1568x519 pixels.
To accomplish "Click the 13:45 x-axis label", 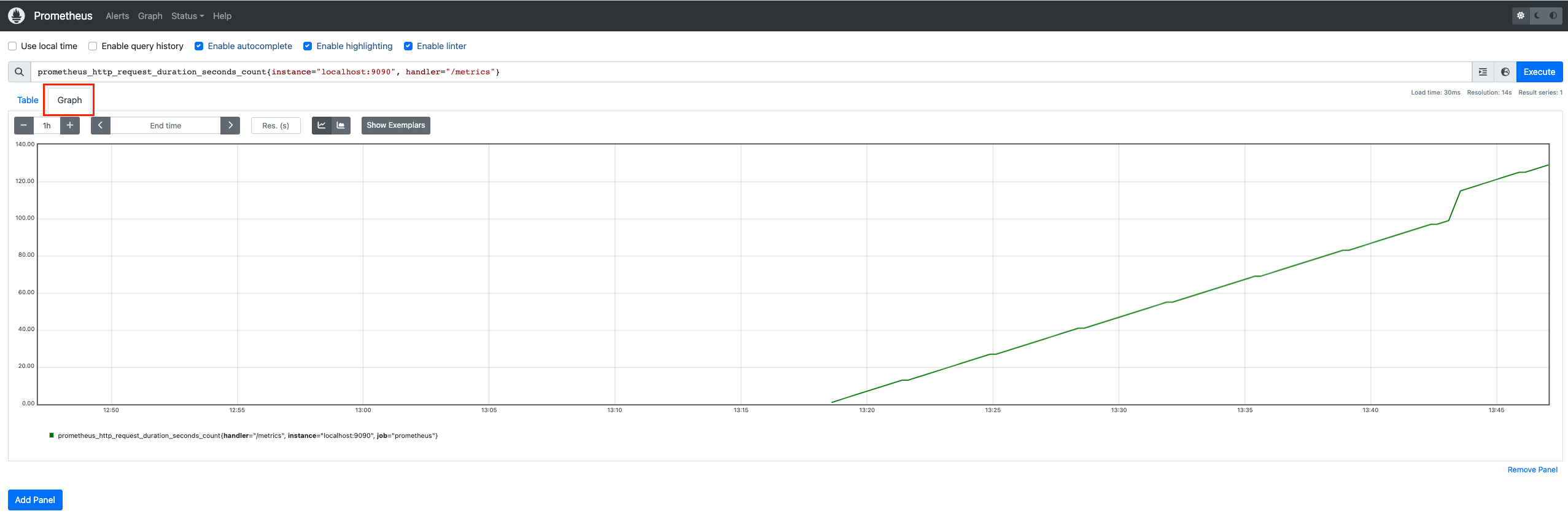I will [x=1496, y=410].
